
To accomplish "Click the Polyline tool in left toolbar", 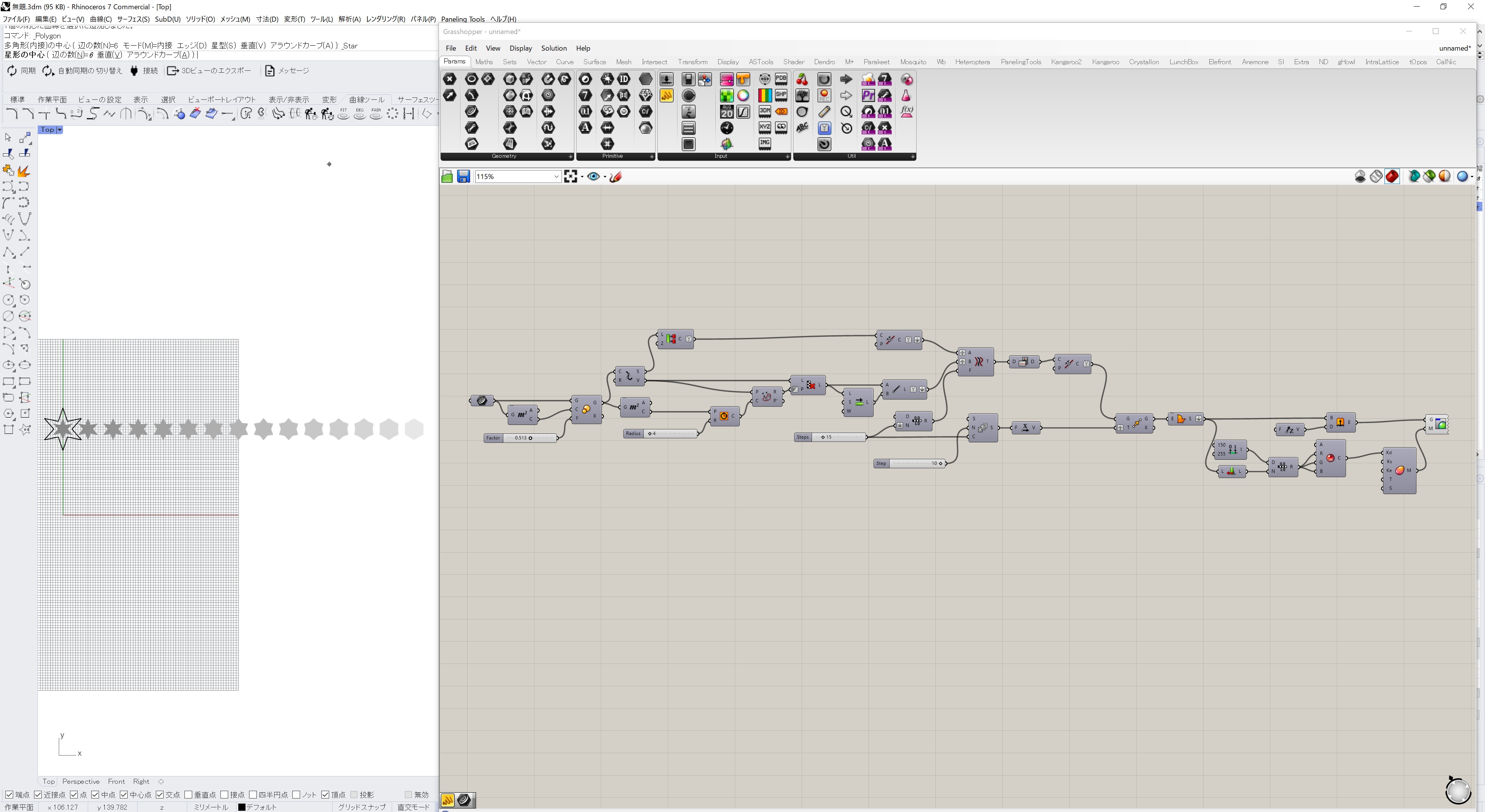I will click(9, 252).
